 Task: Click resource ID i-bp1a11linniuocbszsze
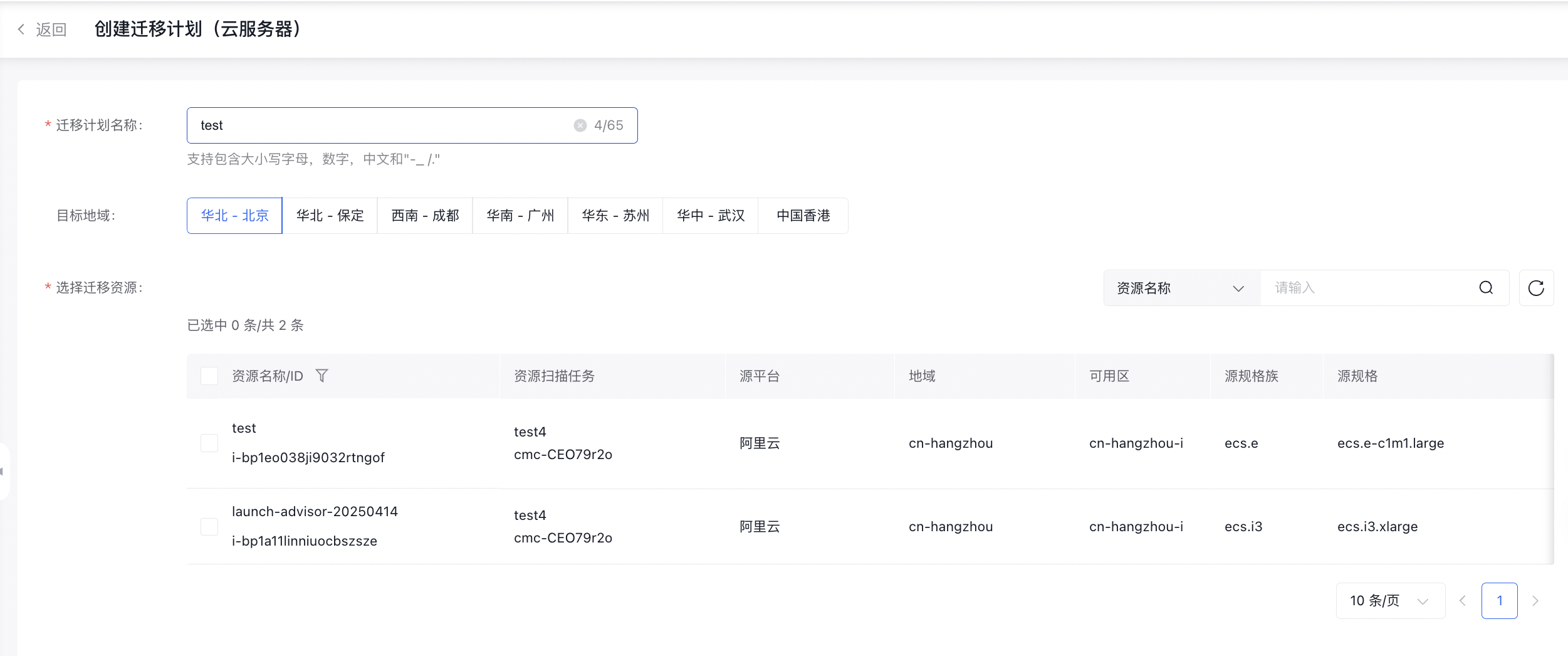pyautogui.click(x=305, y=541)
